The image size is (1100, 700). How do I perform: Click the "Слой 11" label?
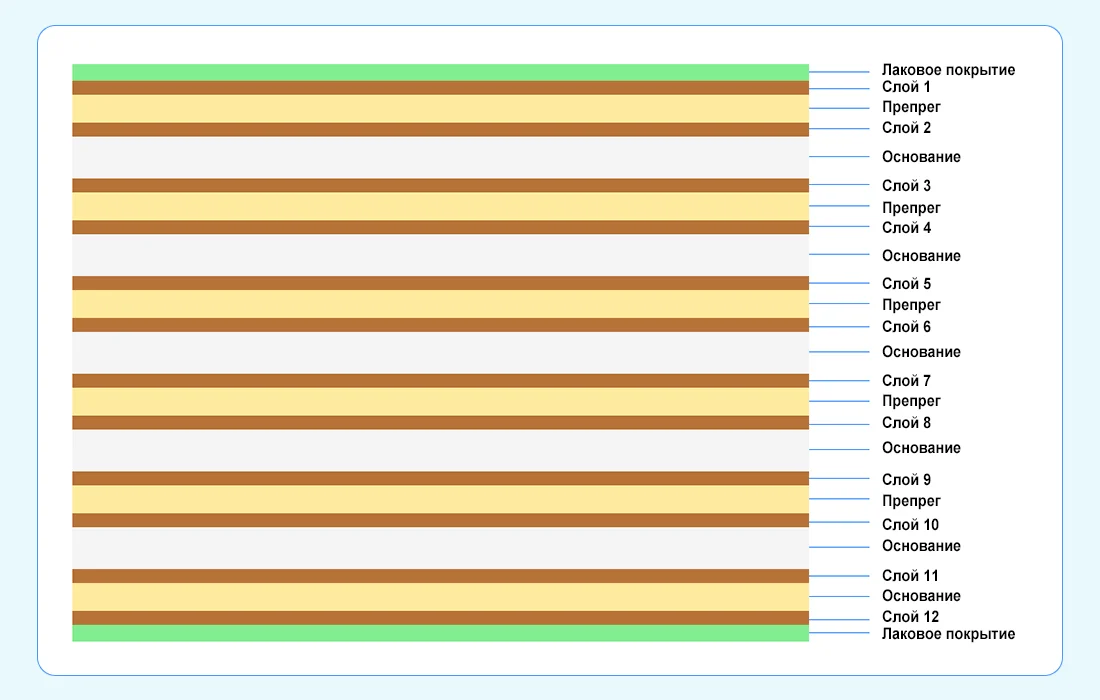pos(910,576)
